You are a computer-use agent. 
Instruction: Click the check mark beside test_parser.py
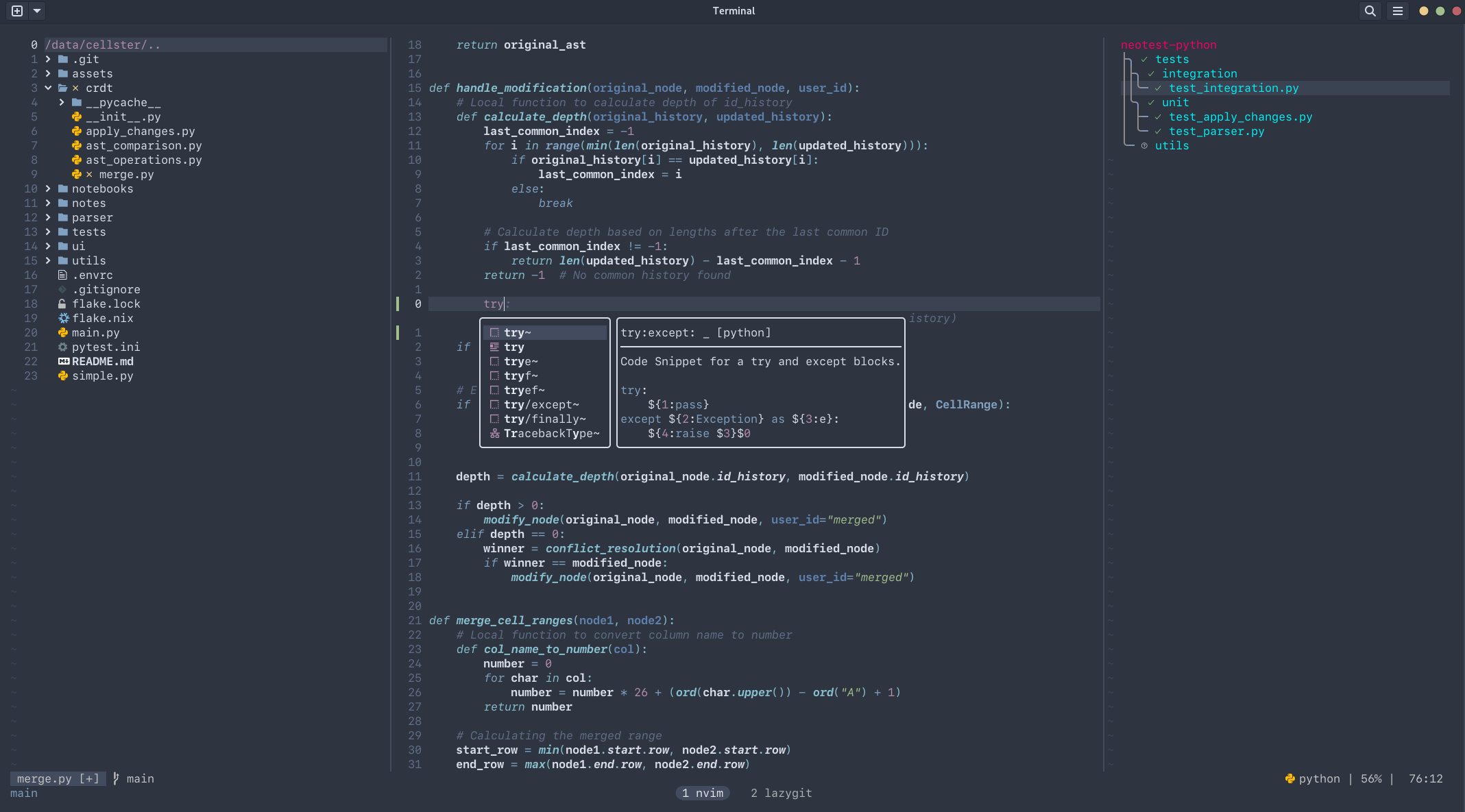point(1158,131)
